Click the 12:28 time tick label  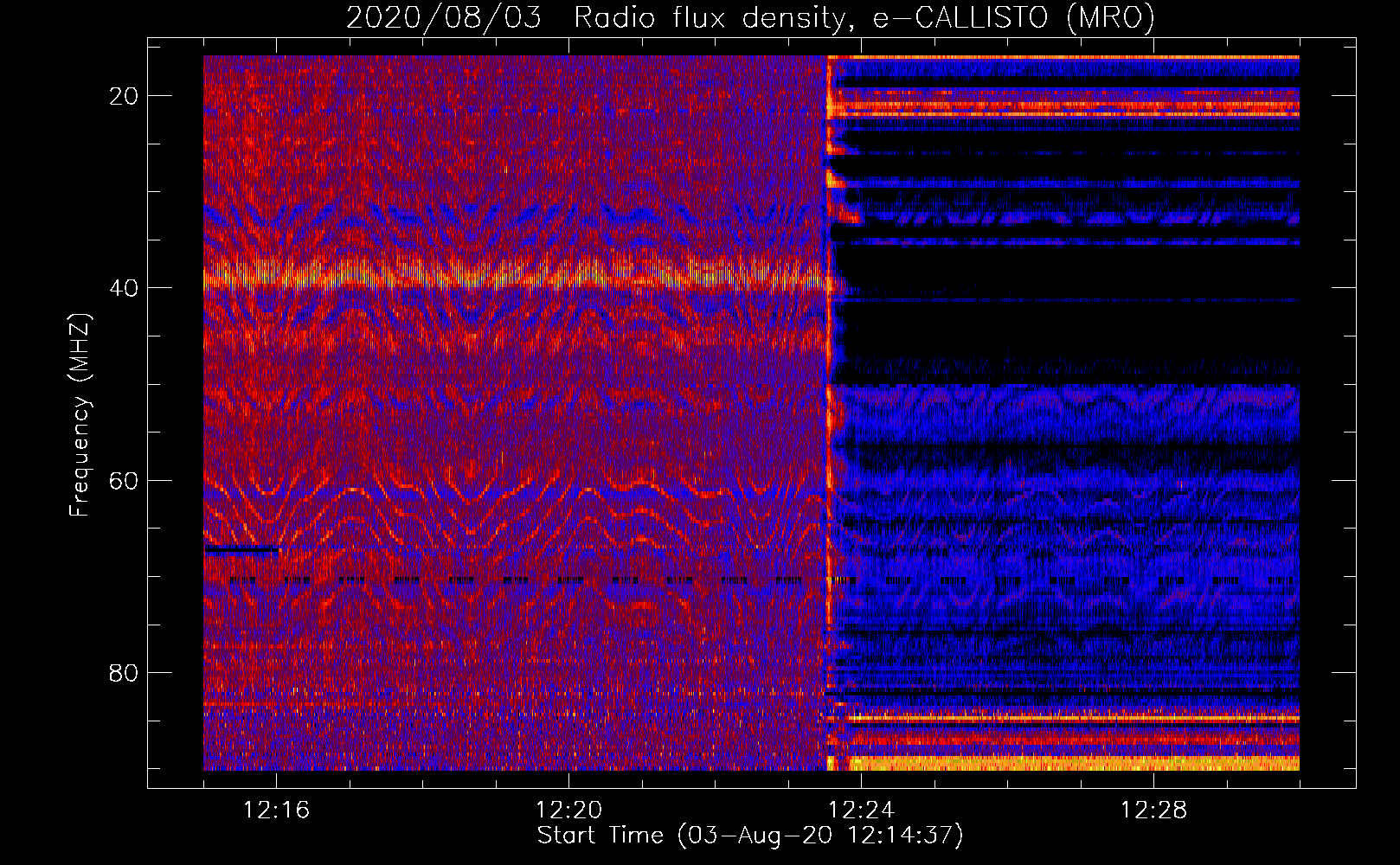coord(1154,811)
